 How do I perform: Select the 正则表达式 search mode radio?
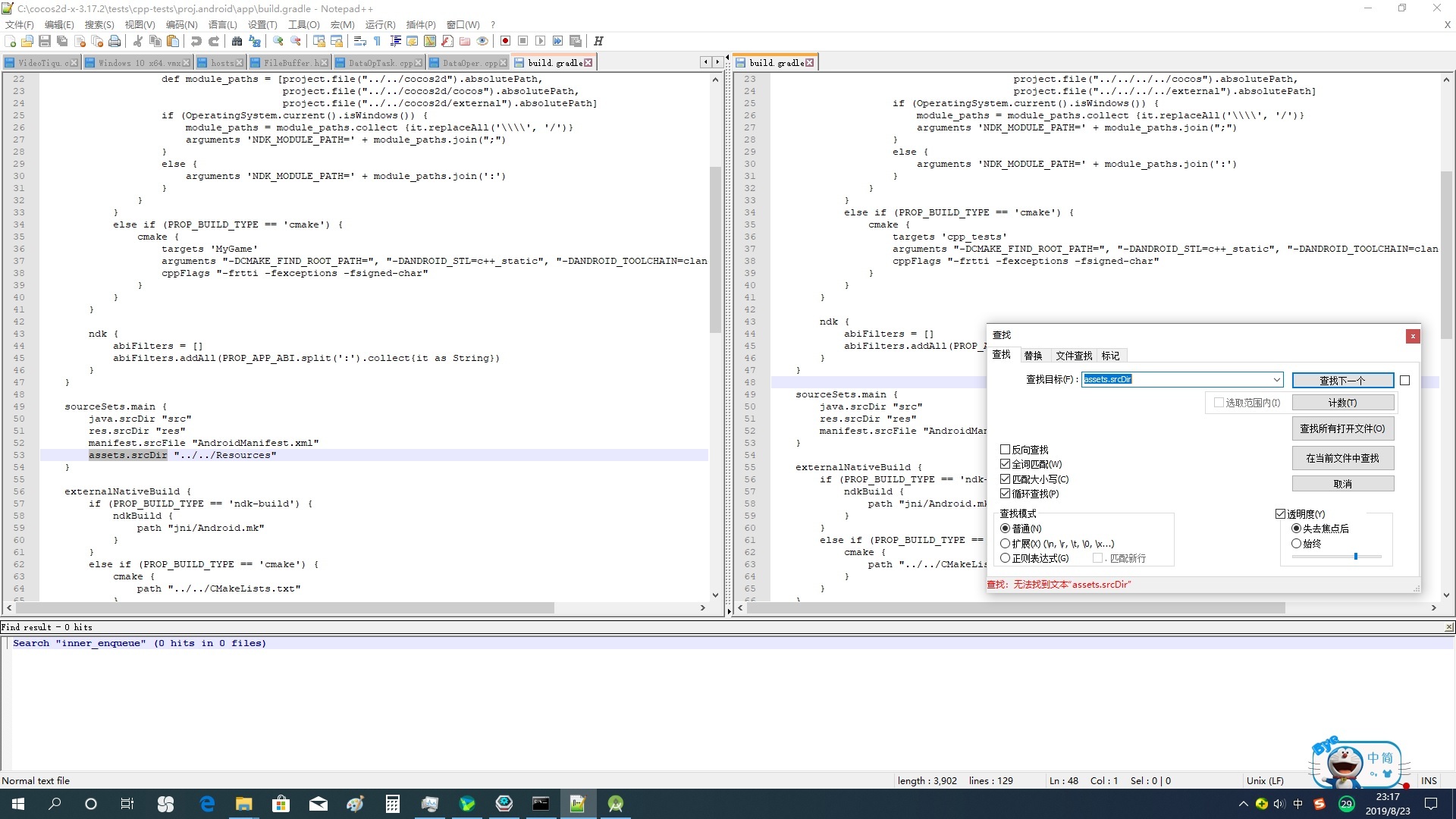[1006, 558]
